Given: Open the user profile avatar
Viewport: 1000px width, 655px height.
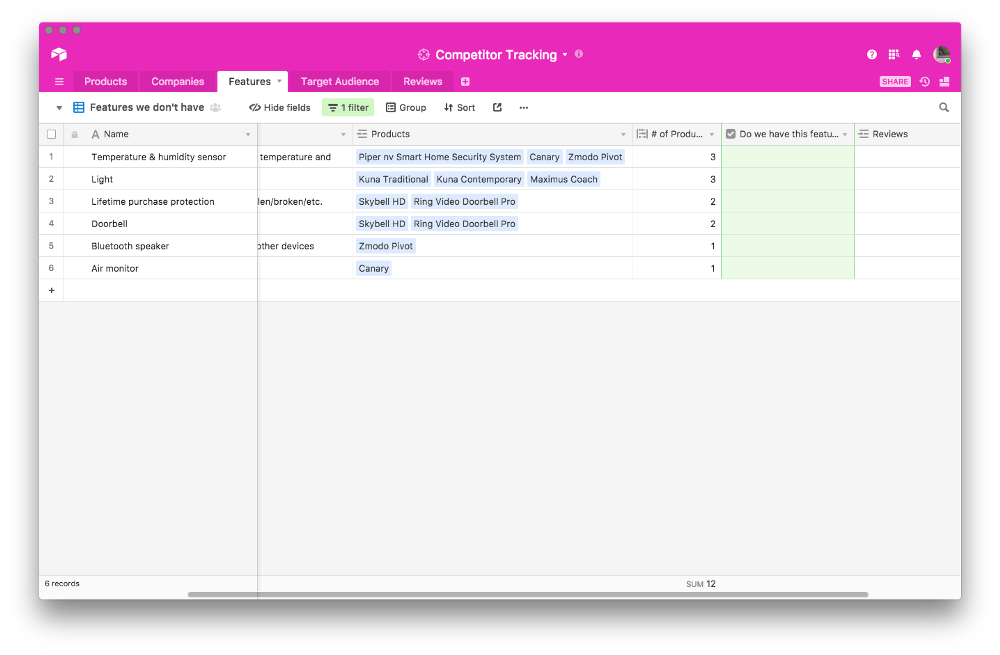Looking at the screenshot, I should click(x=942, y=54).
